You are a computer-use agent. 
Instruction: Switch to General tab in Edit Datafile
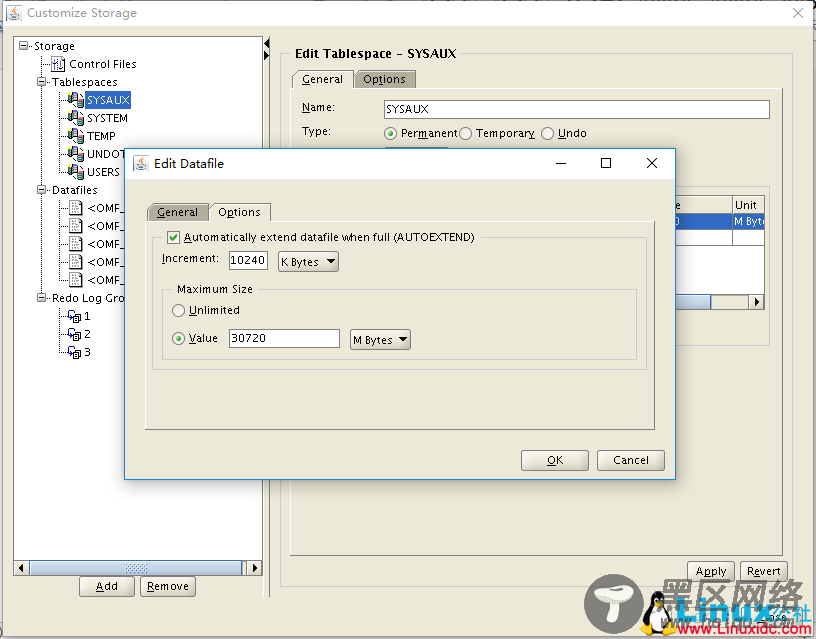pyautogui.click(x=177, y=212)
